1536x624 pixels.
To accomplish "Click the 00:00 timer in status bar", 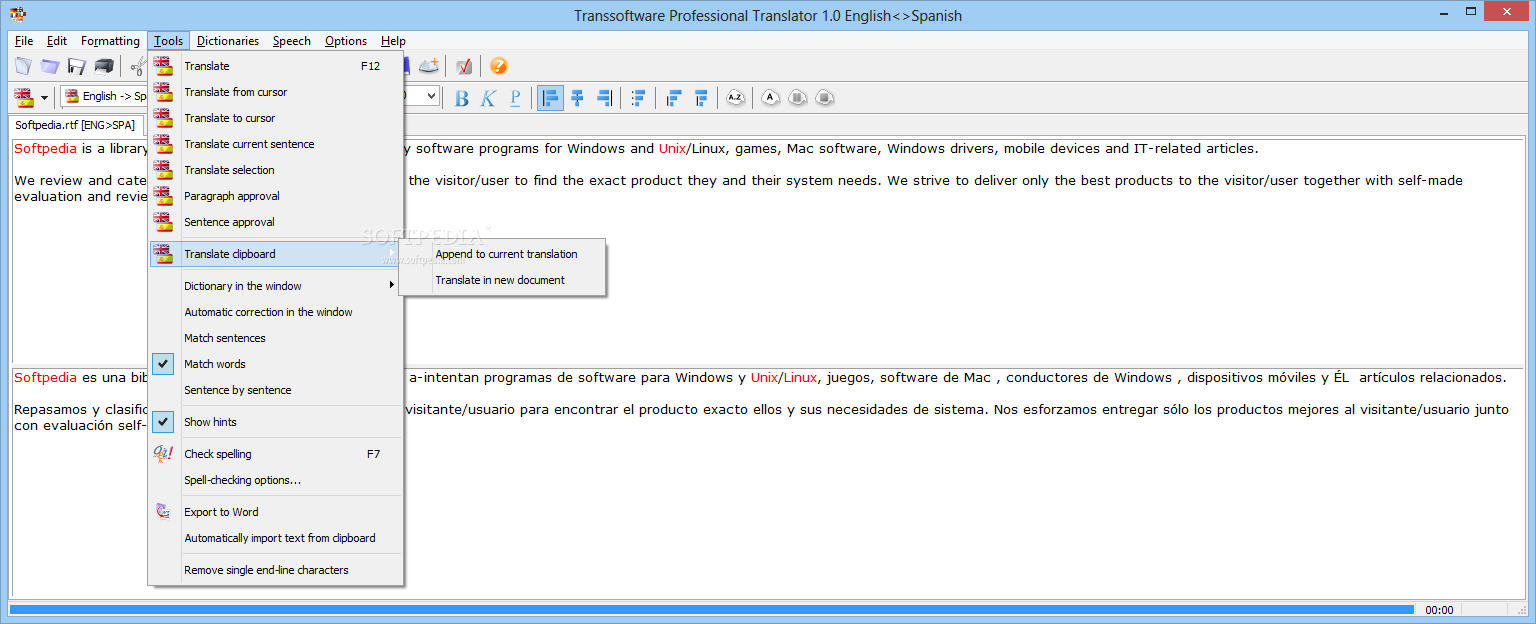I will click(1439, 610).
